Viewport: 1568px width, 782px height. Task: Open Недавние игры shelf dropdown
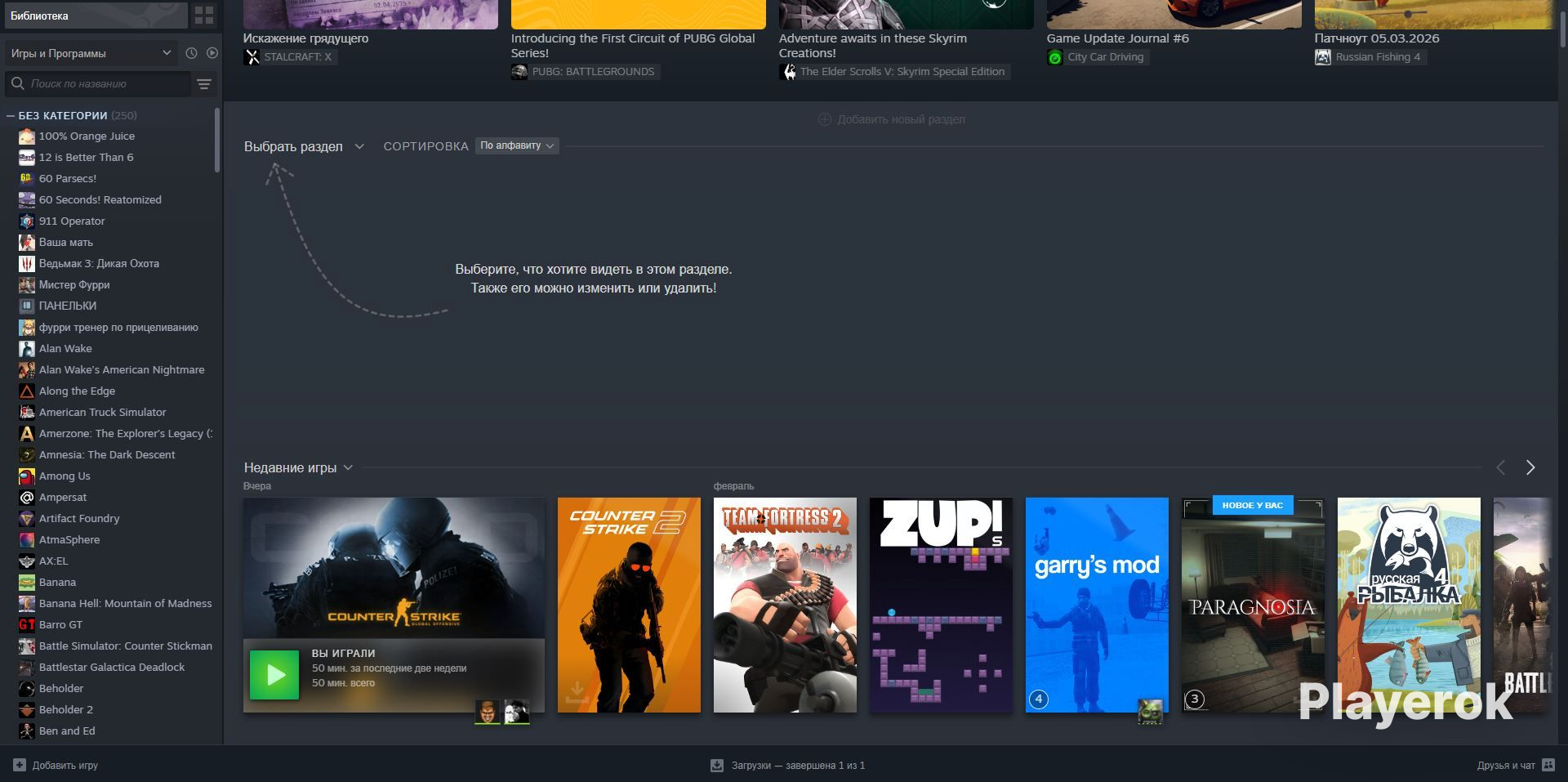pos(298,468)
